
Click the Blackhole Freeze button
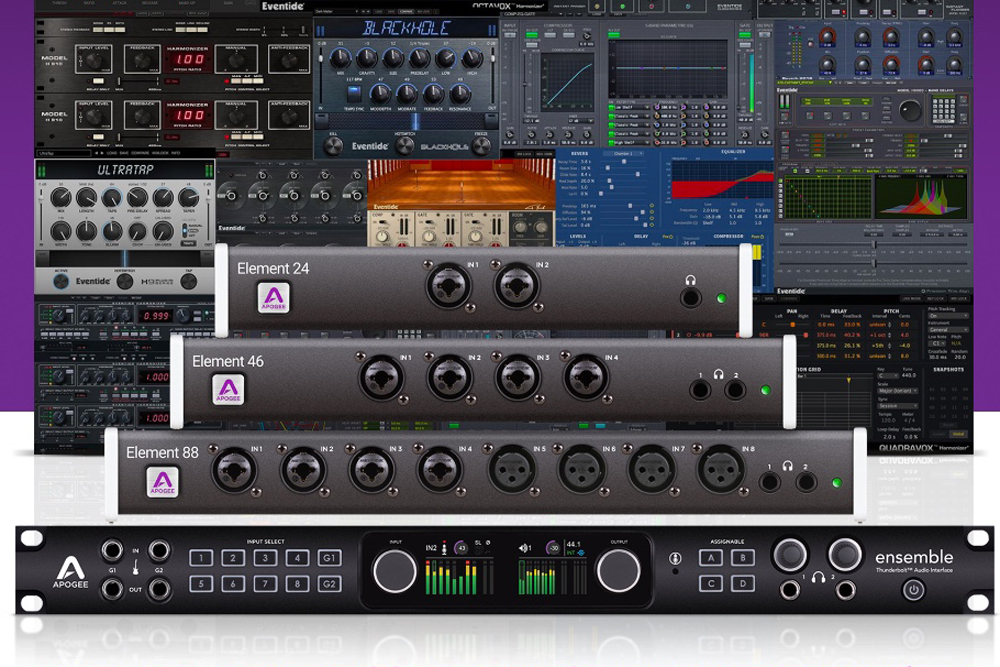[481, 146]
